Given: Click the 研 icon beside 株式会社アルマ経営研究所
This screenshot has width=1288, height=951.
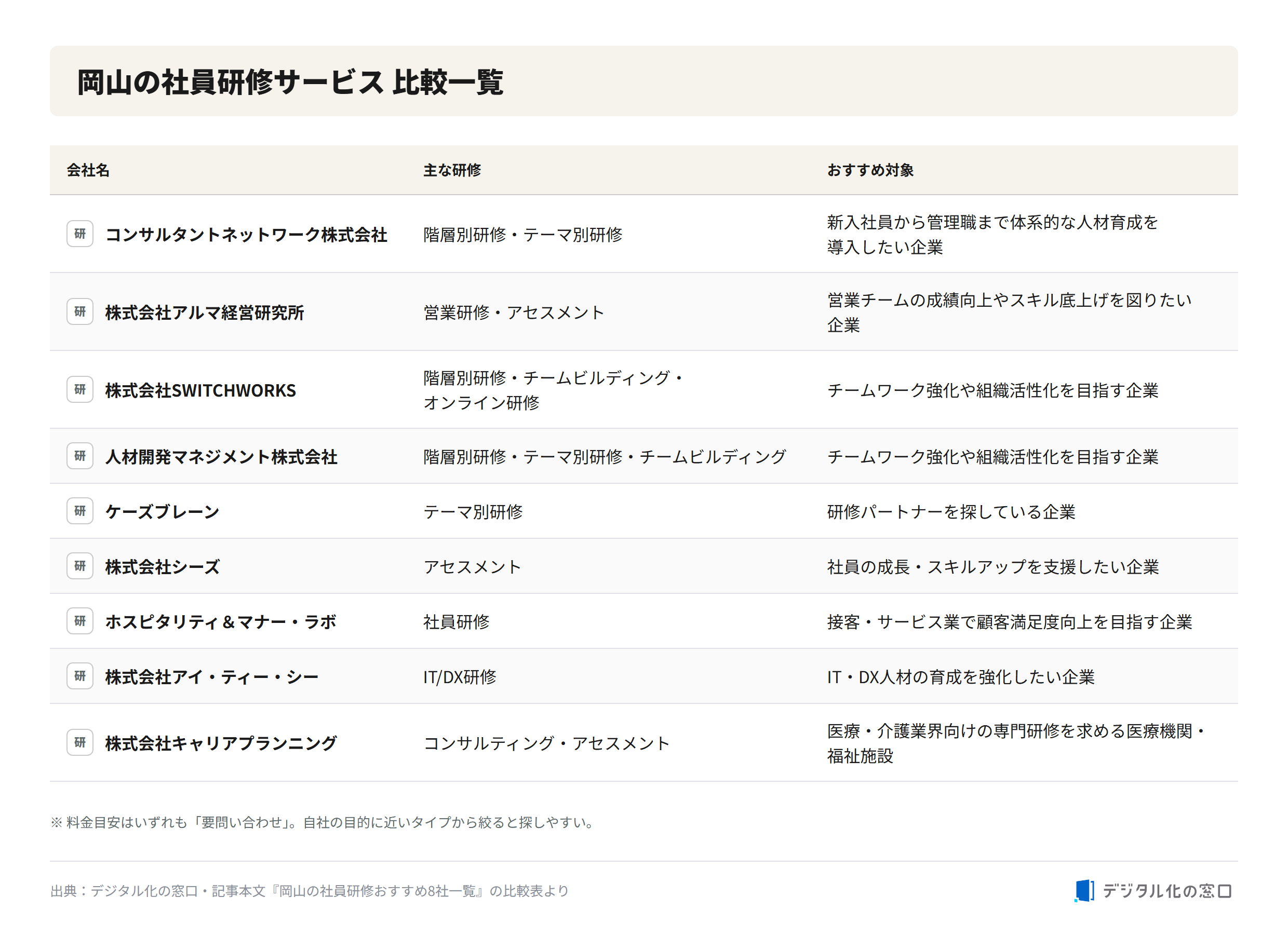Looking at the screenshot, I should 80,311.
